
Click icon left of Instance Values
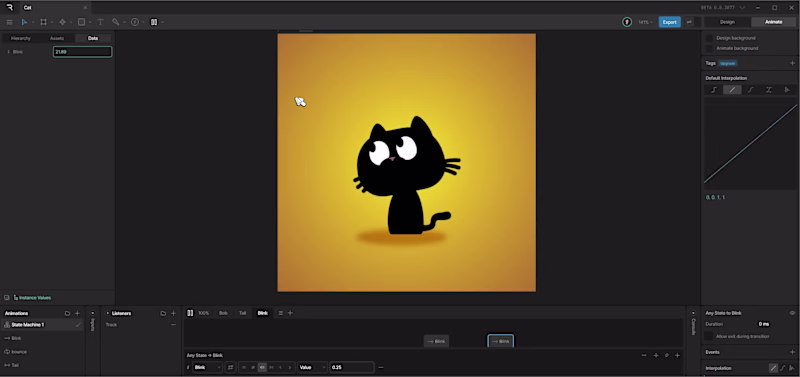[7, 297]
